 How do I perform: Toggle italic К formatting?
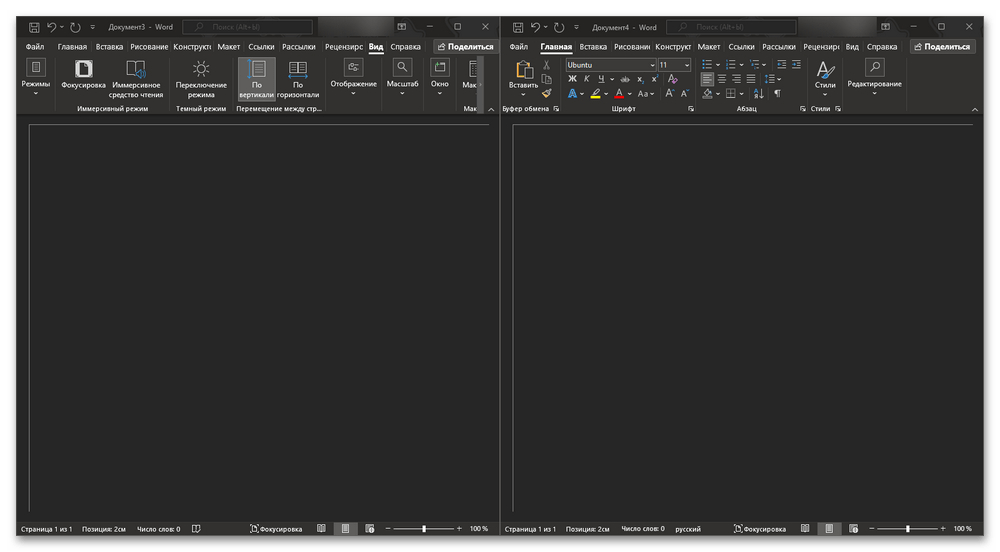[587, 79]
